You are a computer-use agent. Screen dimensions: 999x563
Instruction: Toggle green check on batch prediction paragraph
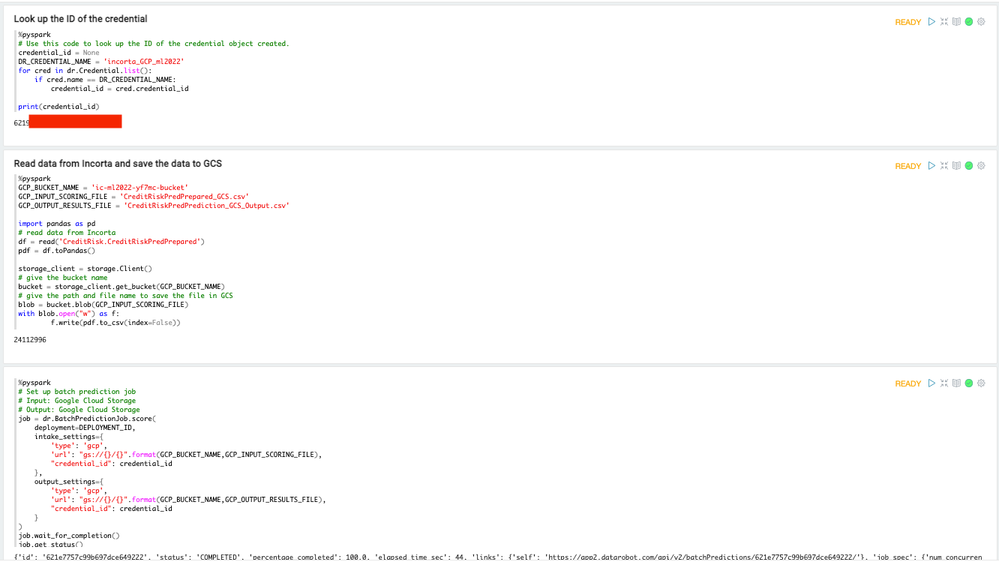pyautogui.click(x=969, y=383)
